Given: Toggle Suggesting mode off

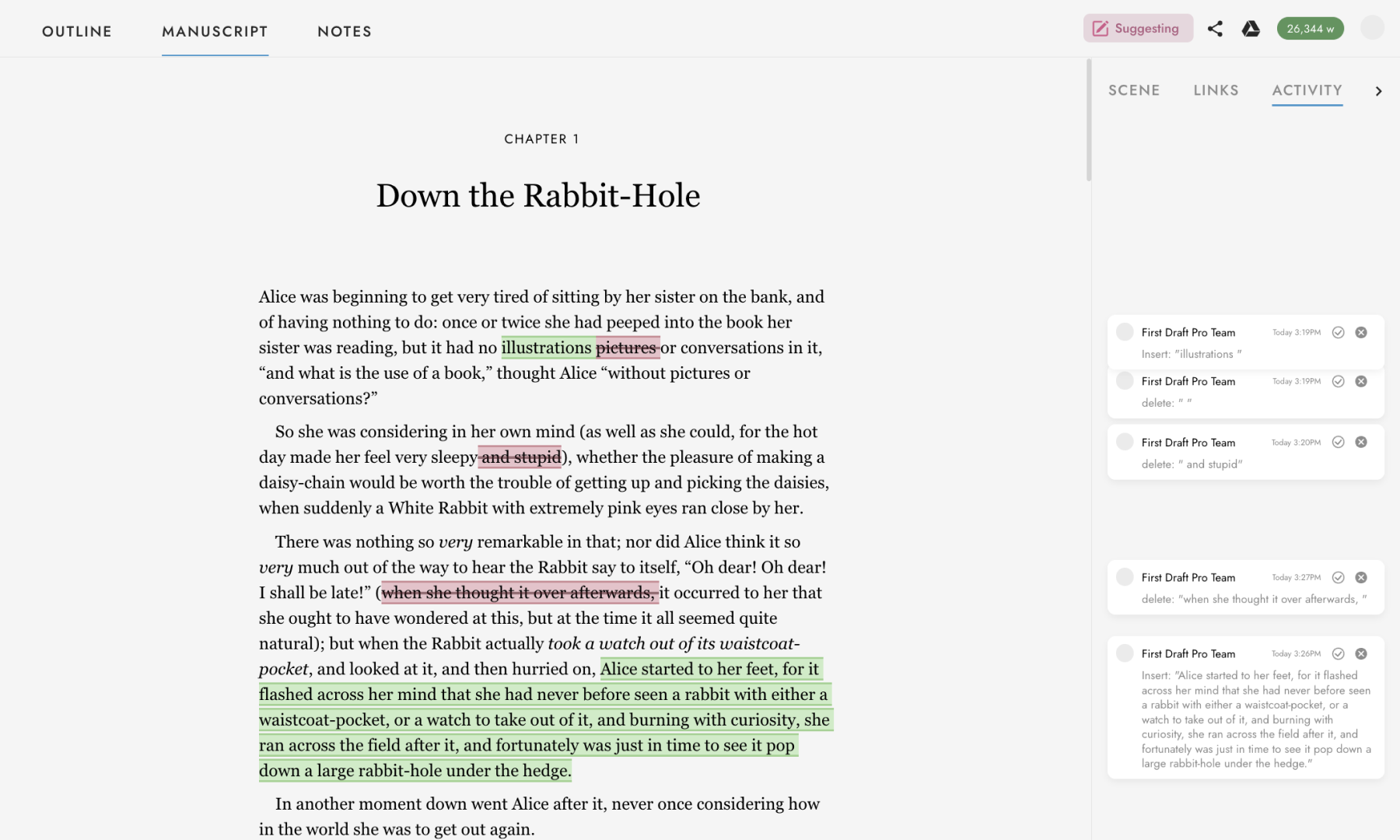Looking at the screenshot, I should point(1138,28).
